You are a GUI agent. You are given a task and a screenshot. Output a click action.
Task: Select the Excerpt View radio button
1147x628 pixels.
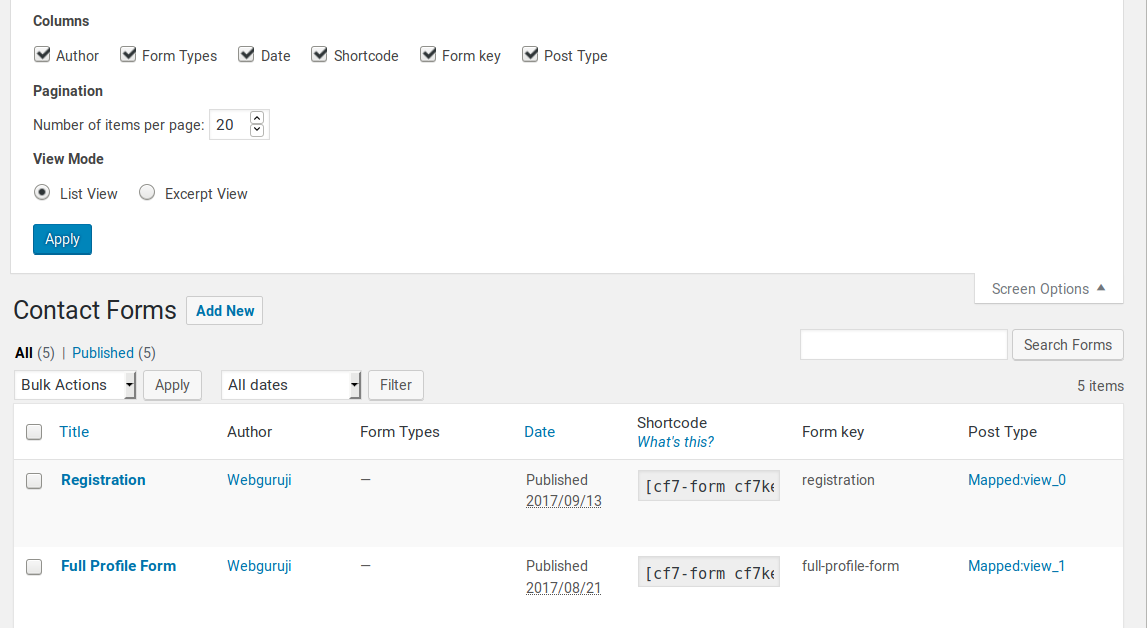(x=147, y=192)
